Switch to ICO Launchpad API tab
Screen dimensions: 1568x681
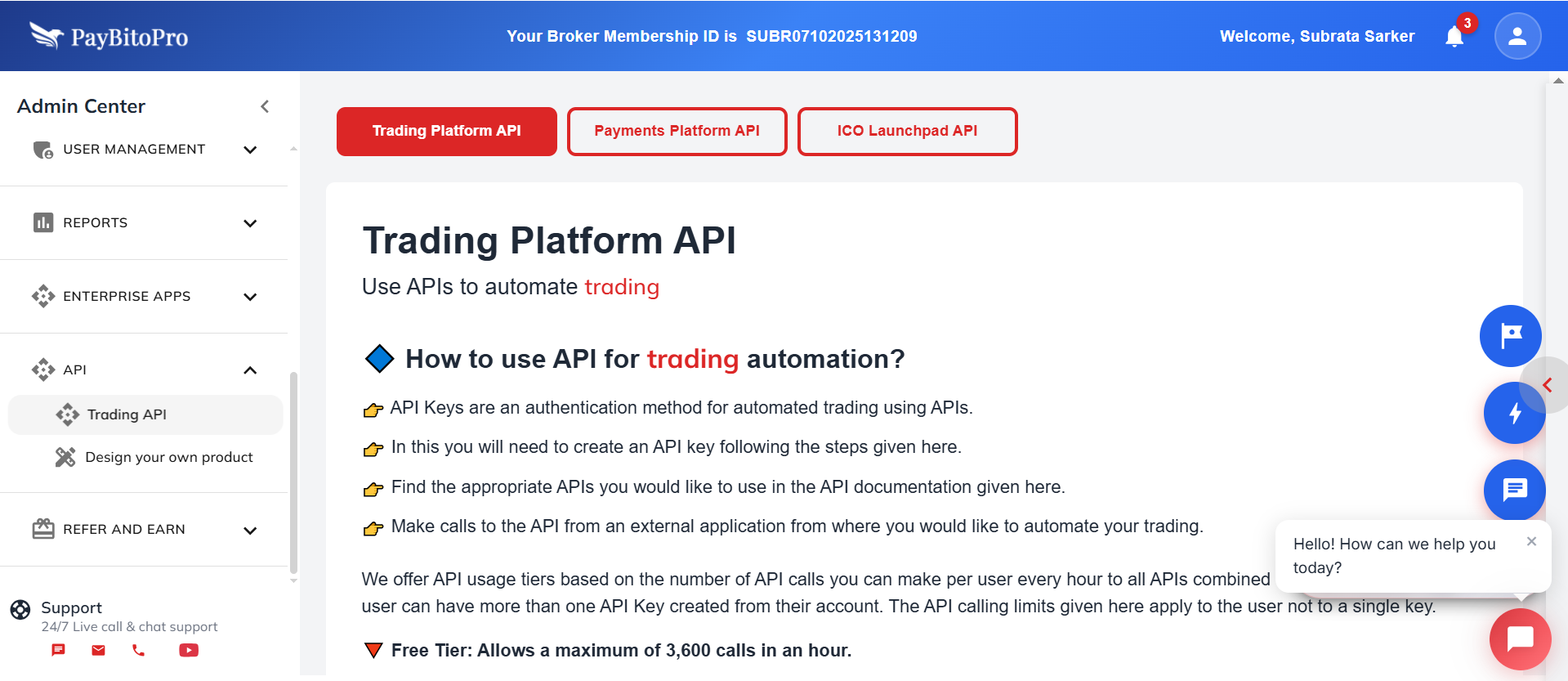(x=908, y=131)
